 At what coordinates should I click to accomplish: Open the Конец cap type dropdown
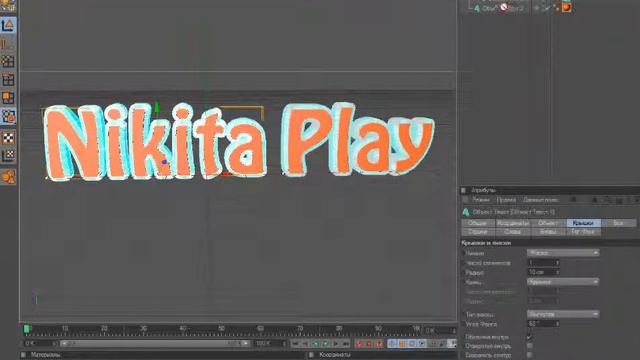point(563,282)
